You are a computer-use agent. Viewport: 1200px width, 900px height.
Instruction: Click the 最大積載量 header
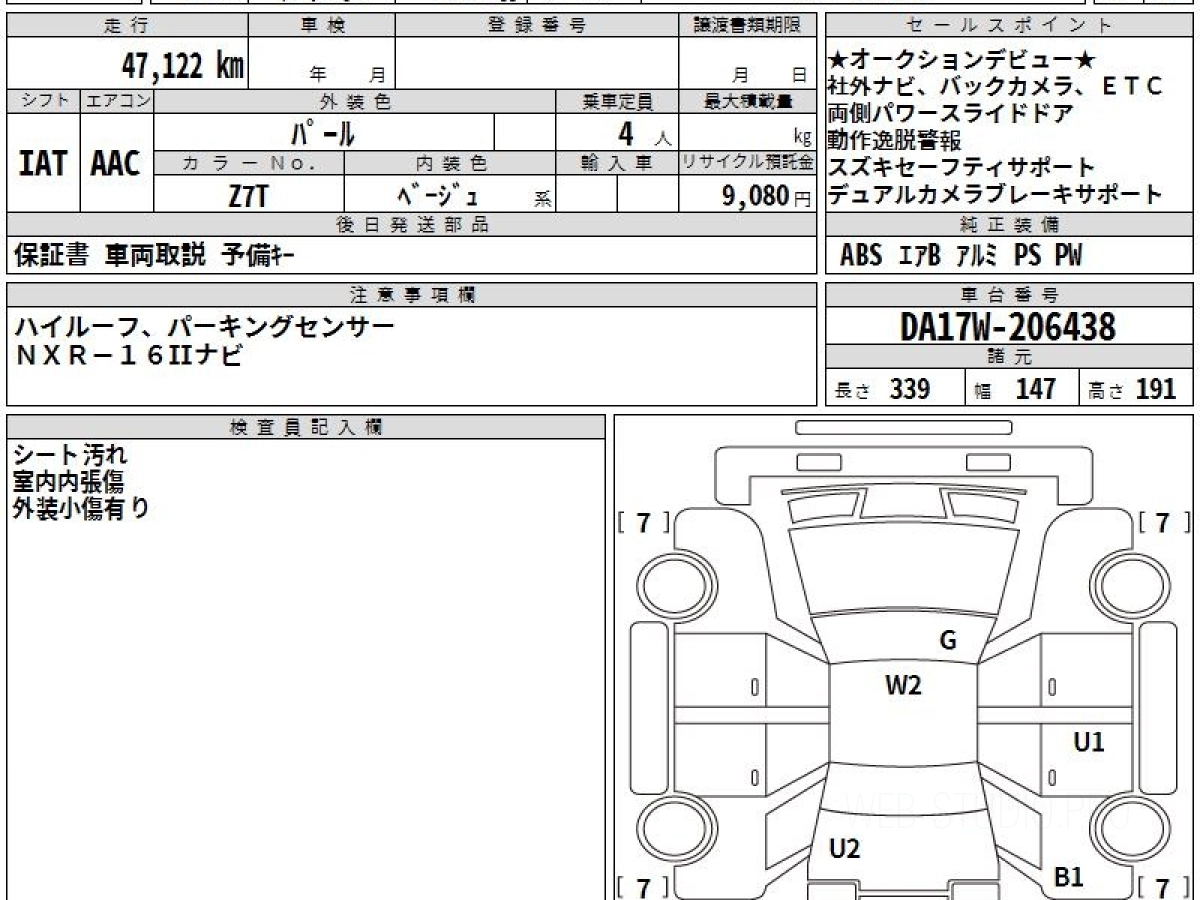pos(748,101)
